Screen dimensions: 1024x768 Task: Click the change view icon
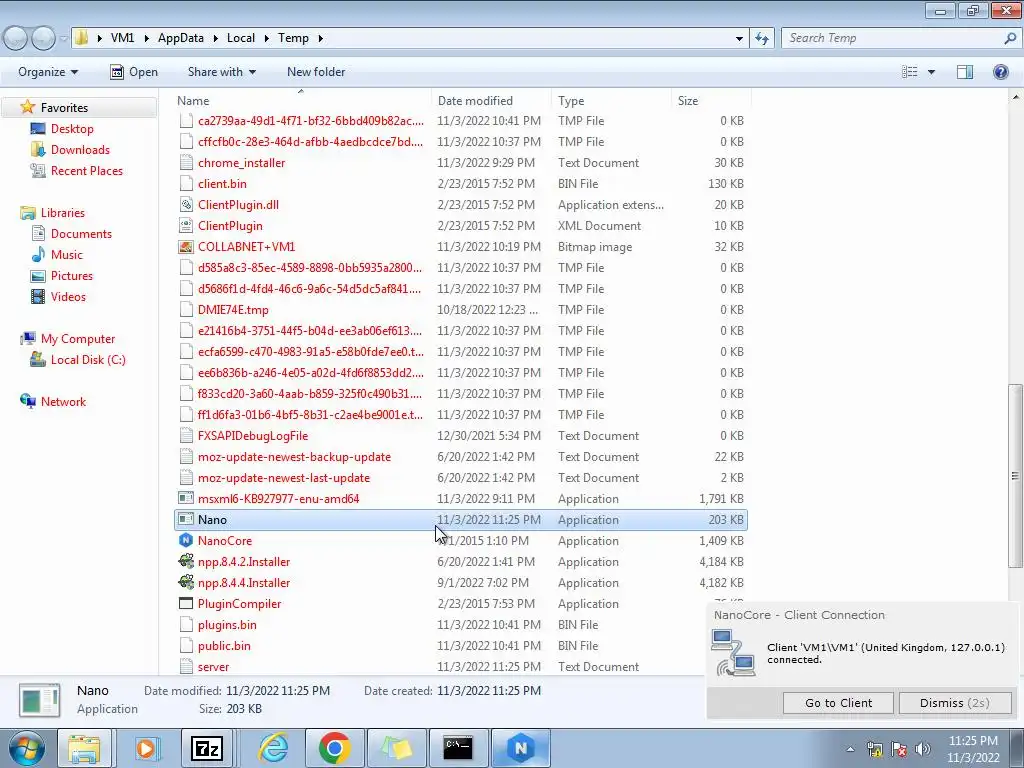(x=909, y=72)
